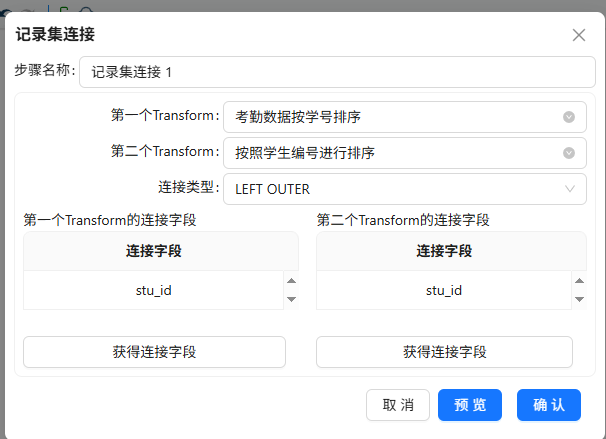
Task: Select stu_id cell in second Transform table
Action: pyautogui.click(x=444, y=290)
